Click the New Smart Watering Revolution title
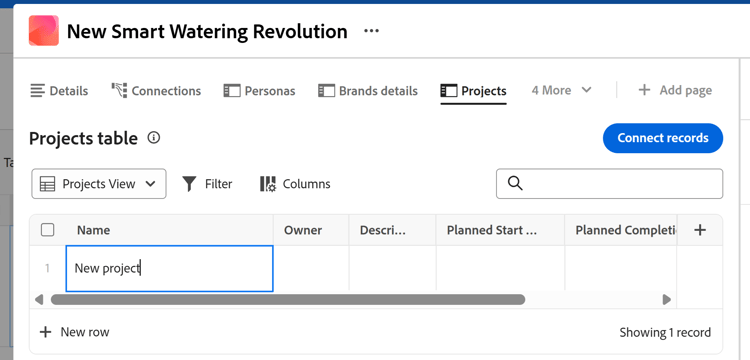This screenshot has width=750, height=360. point(207,32)
